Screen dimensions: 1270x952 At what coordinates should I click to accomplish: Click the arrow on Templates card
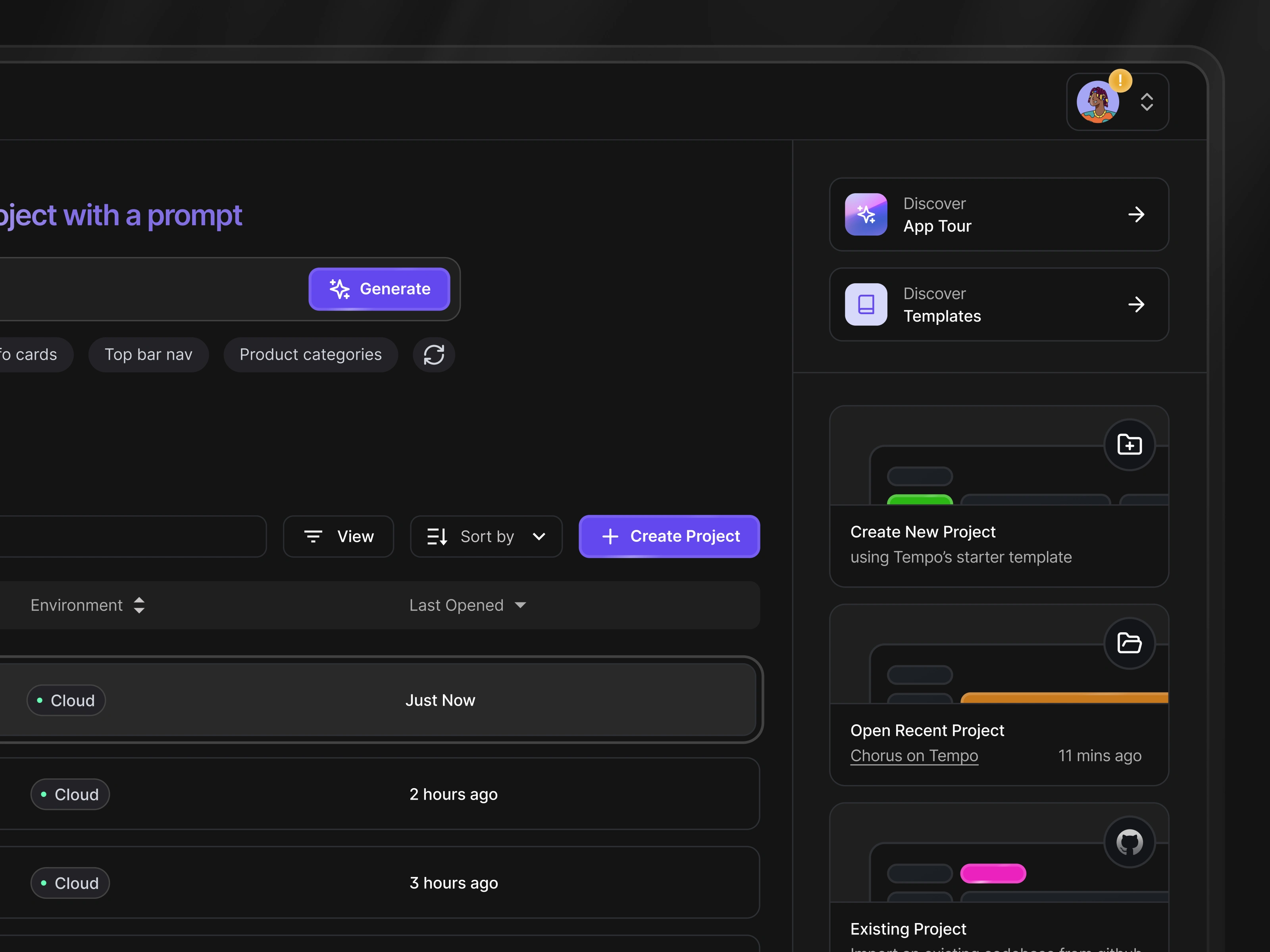tap(1136, 305)
